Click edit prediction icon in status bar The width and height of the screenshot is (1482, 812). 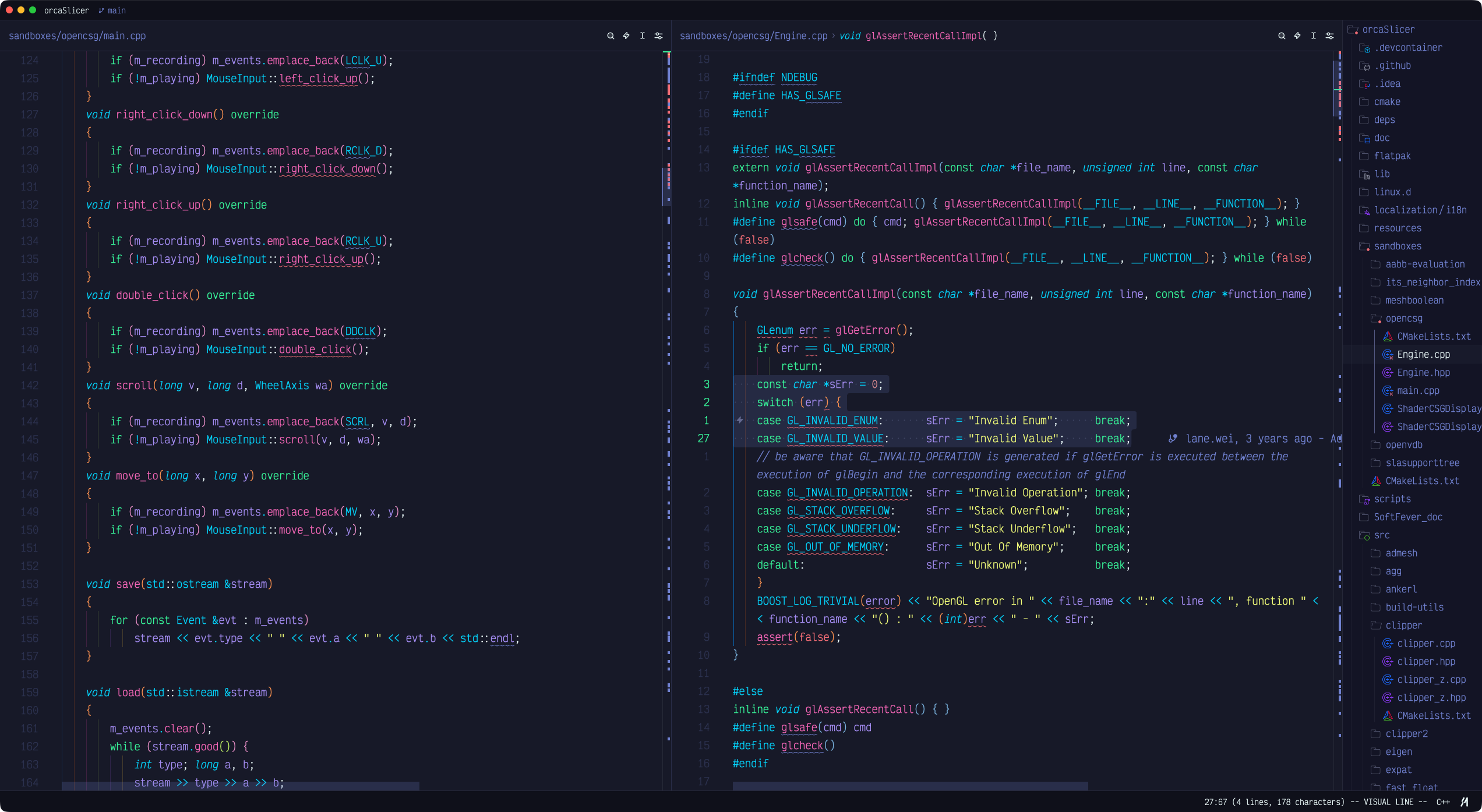click(x=1464, y=802)
